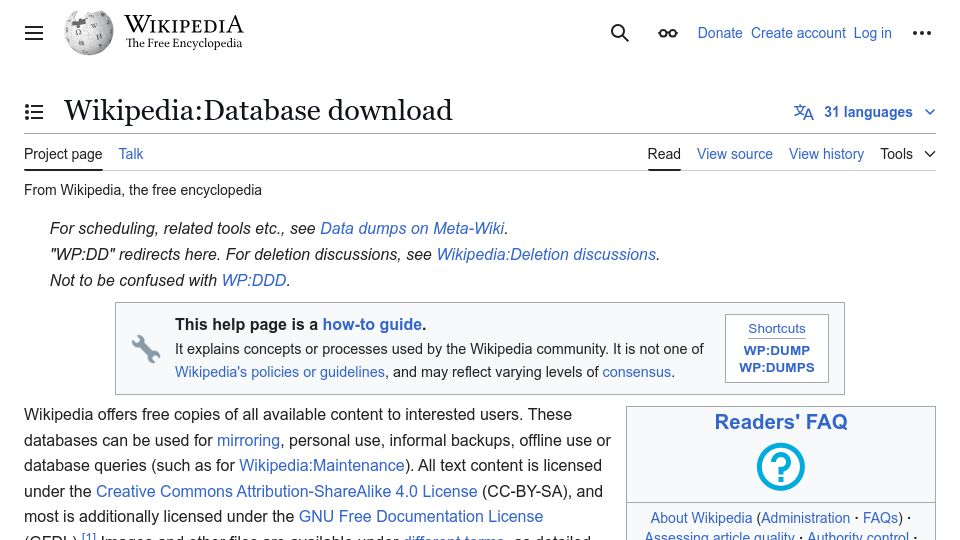Screen dimensions: 960x540
Task: Click the Donate link
Action: [x=720, y=33]
